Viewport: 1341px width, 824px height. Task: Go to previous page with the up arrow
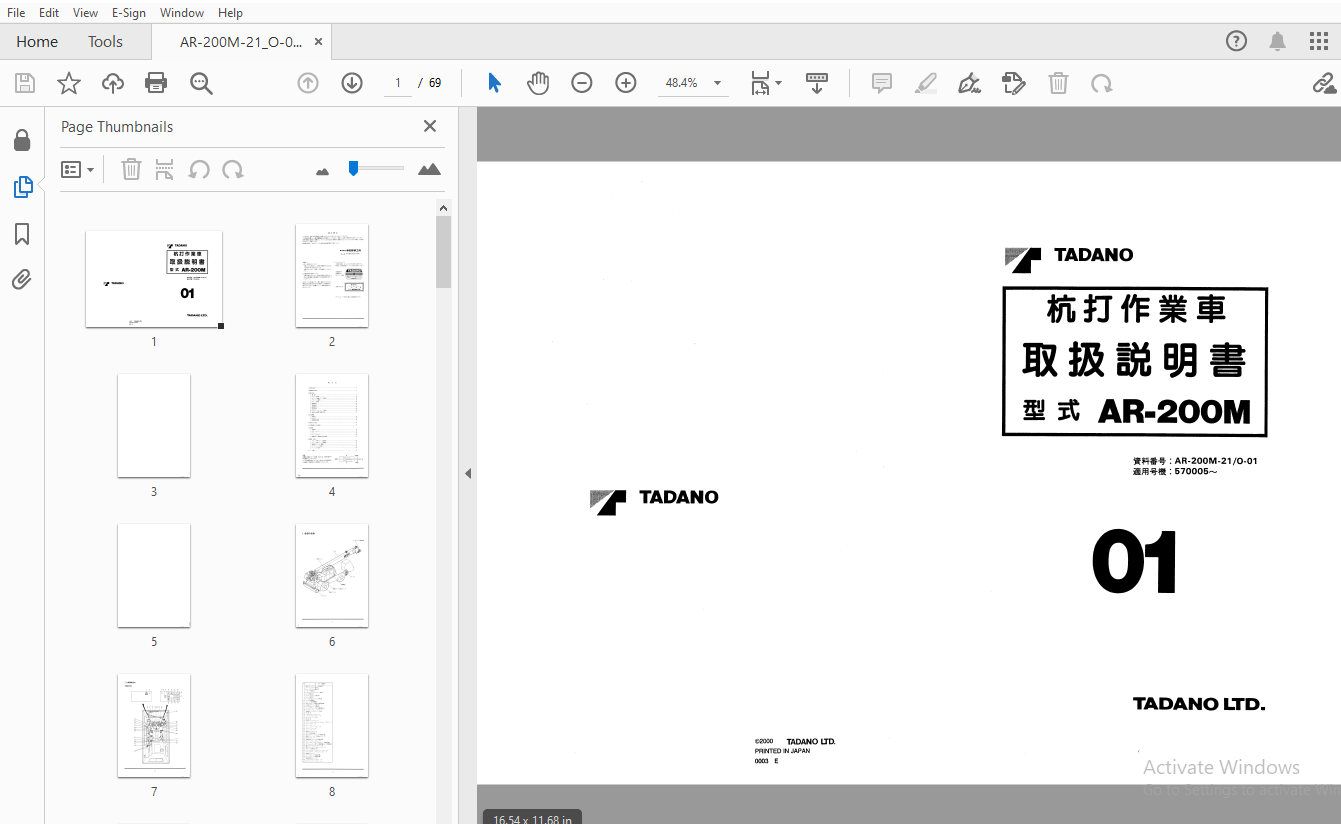point(308,83)
